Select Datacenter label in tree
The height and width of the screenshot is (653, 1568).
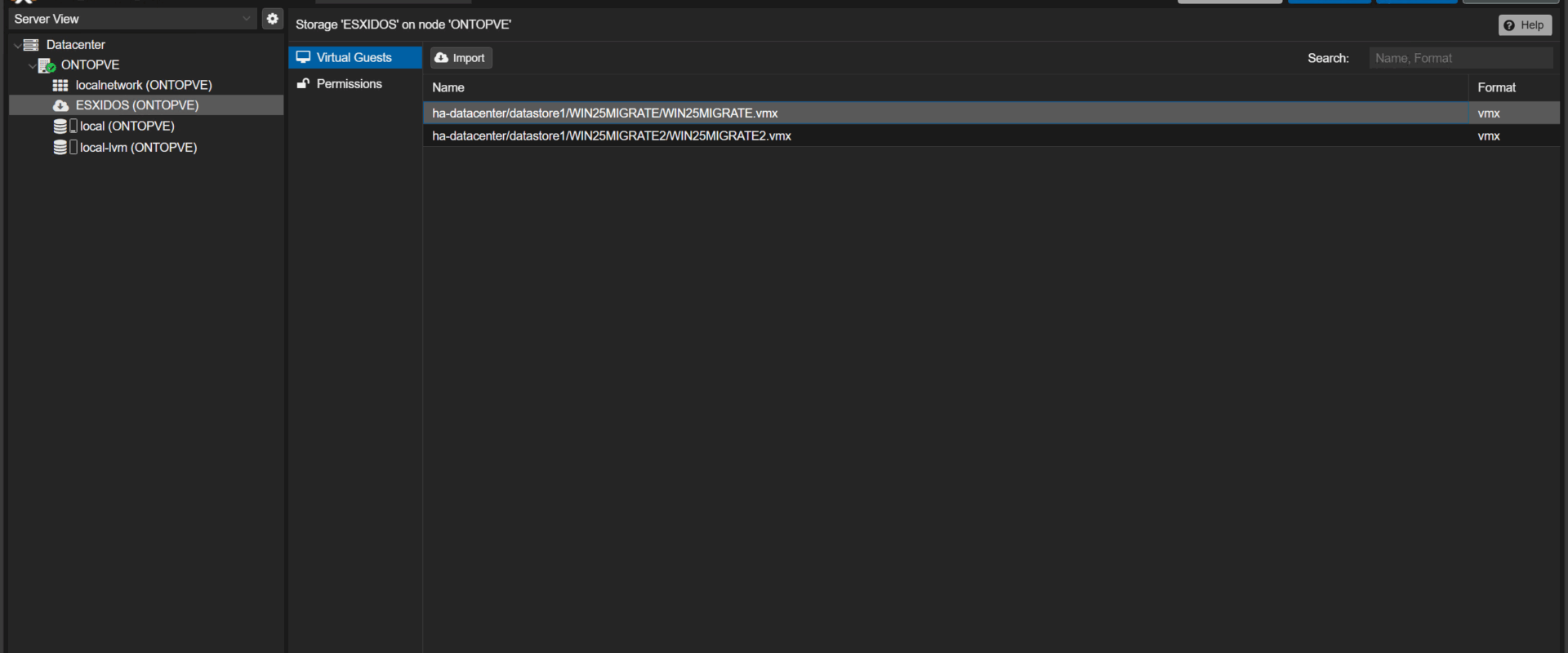pyautogui.click(x=75, y=45)
